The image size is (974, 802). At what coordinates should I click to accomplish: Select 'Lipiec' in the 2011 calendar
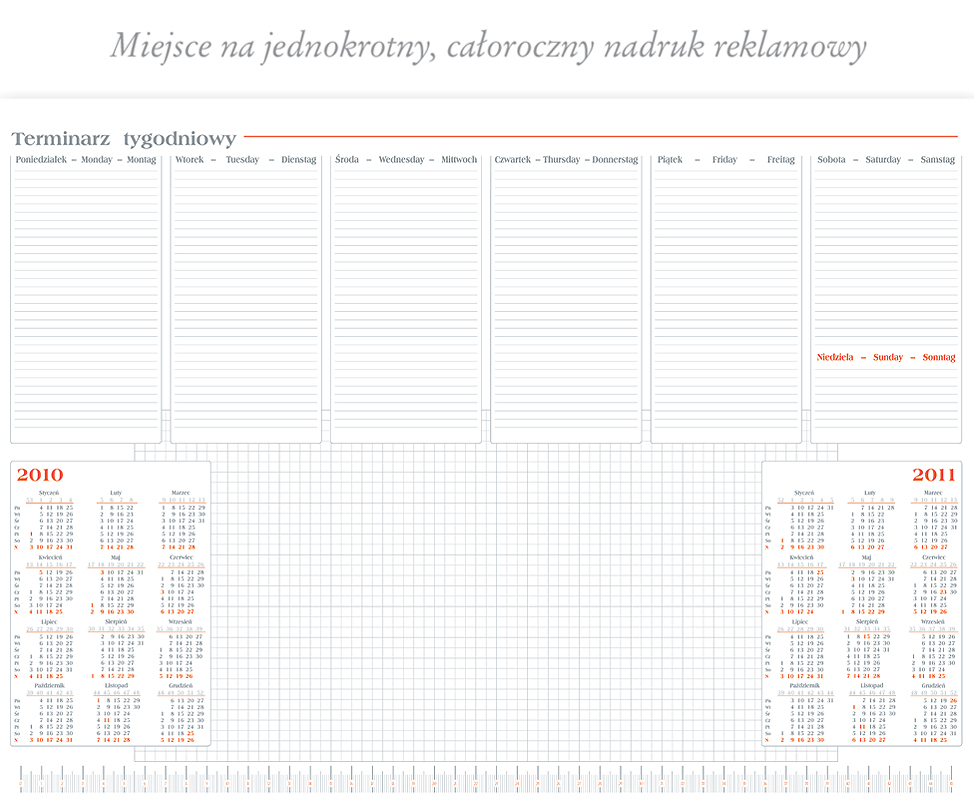pyautogui.click(x=800, y=622)
